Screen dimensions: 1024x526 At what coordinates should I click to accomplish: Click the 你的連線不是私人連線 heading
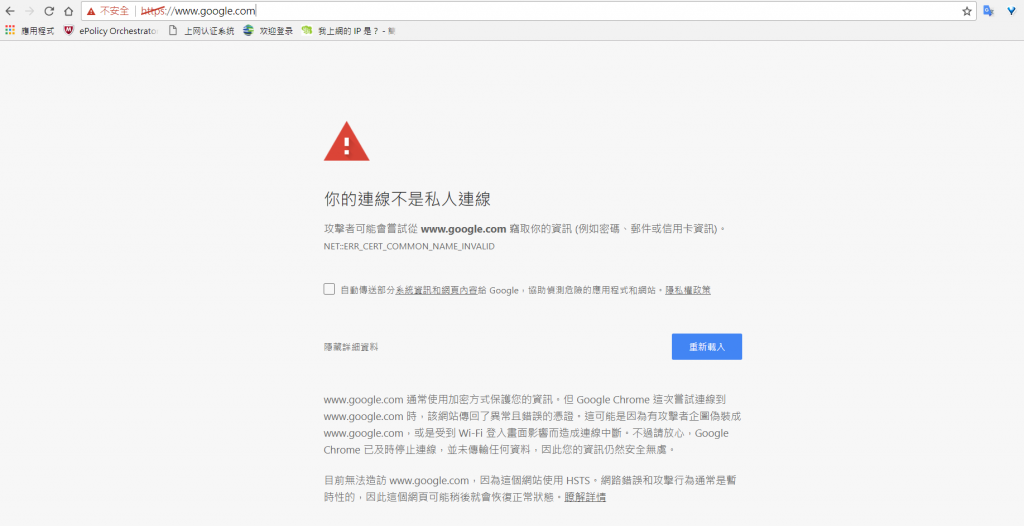pyautogui.click(x=407, y=199)
